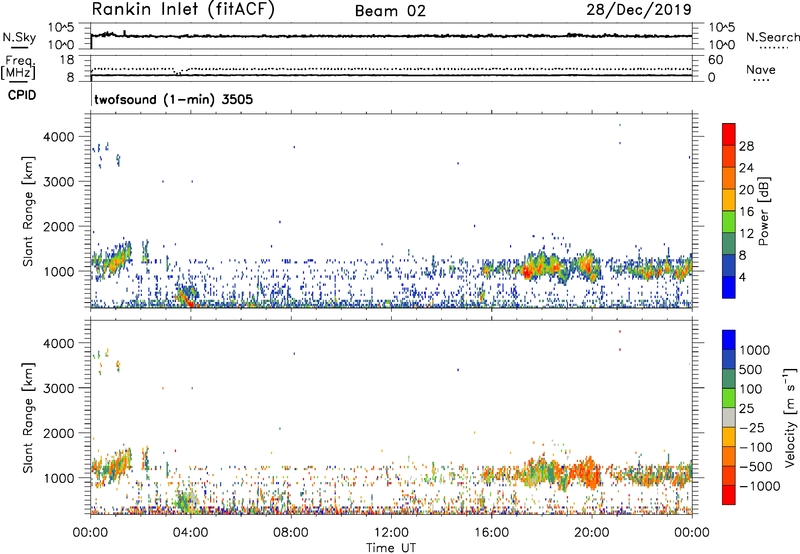Image resolution: width=800 pixels, height=554 pixels.
Task: Click the '08:00' time axis label
Action: point(291,533)
